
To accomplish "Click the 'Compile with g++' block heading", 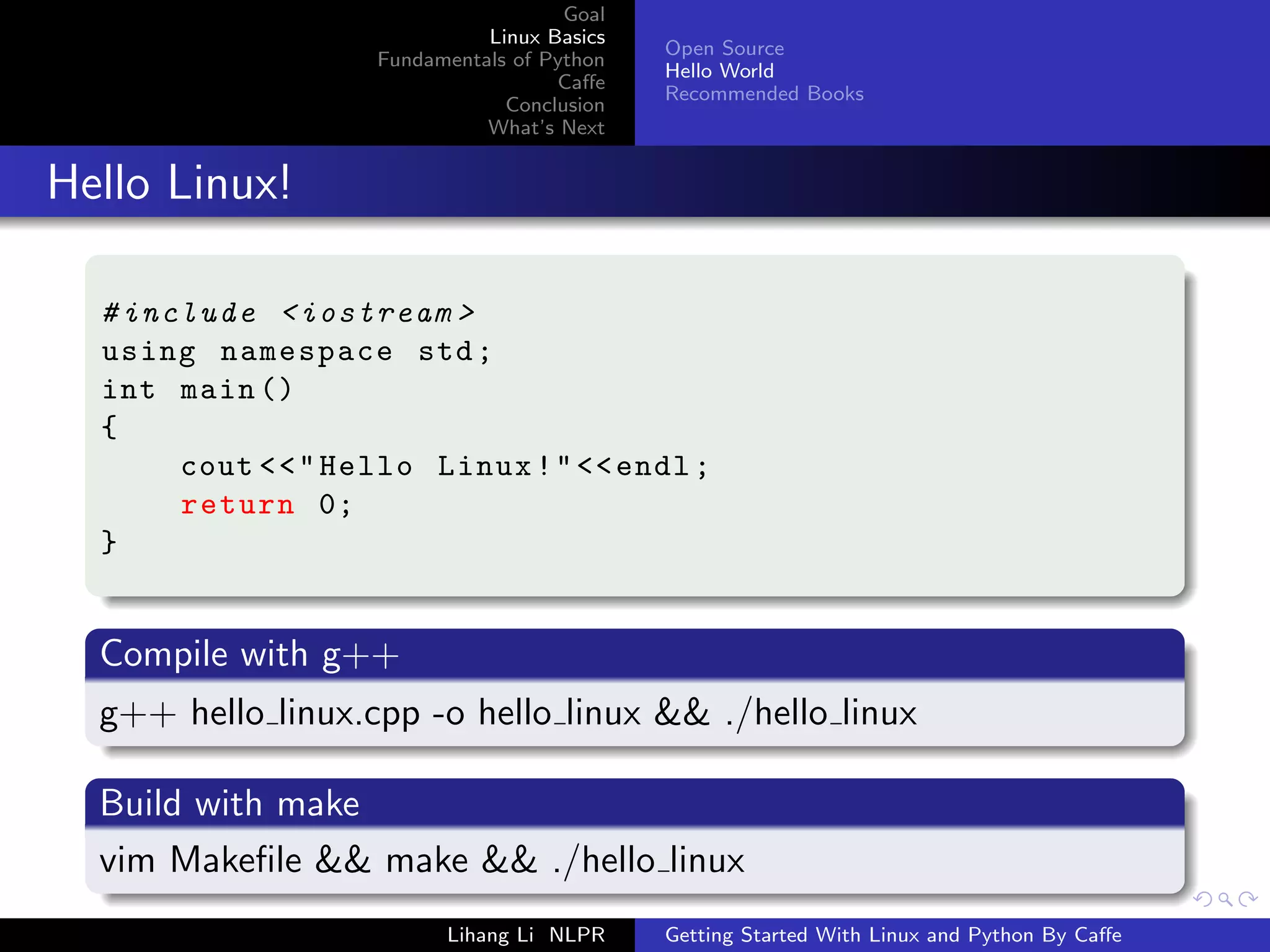I will click(249, 654).
